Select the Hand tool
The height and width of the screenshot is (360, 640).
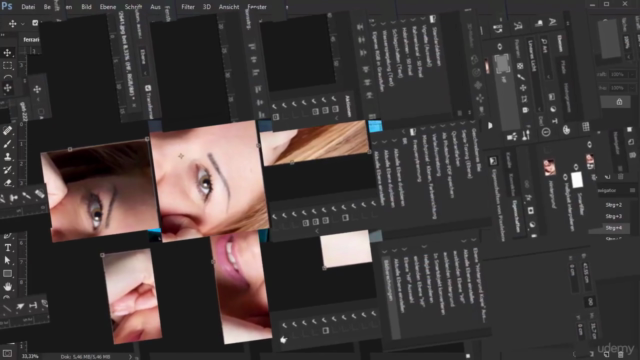tap(7, 286)
